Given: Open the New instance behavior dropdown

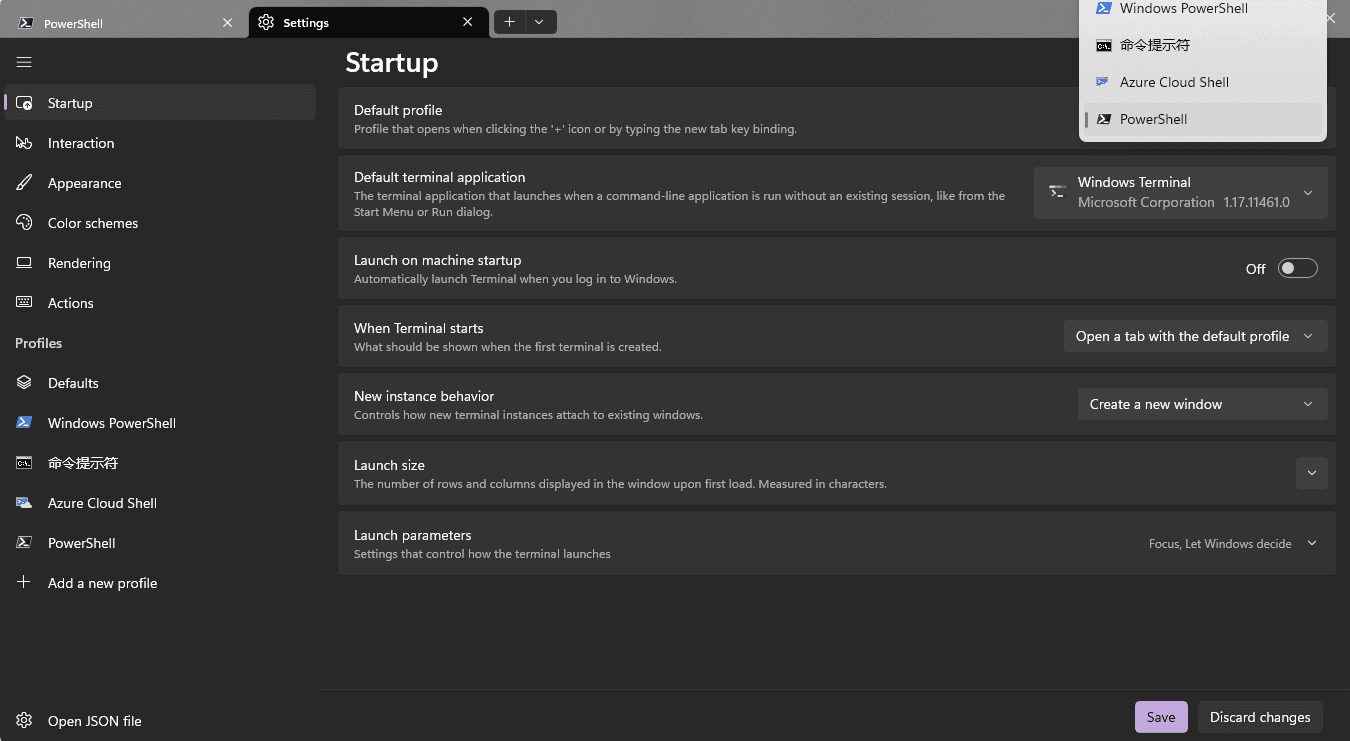Looking at the screenshot, I should pos(1202,404).
